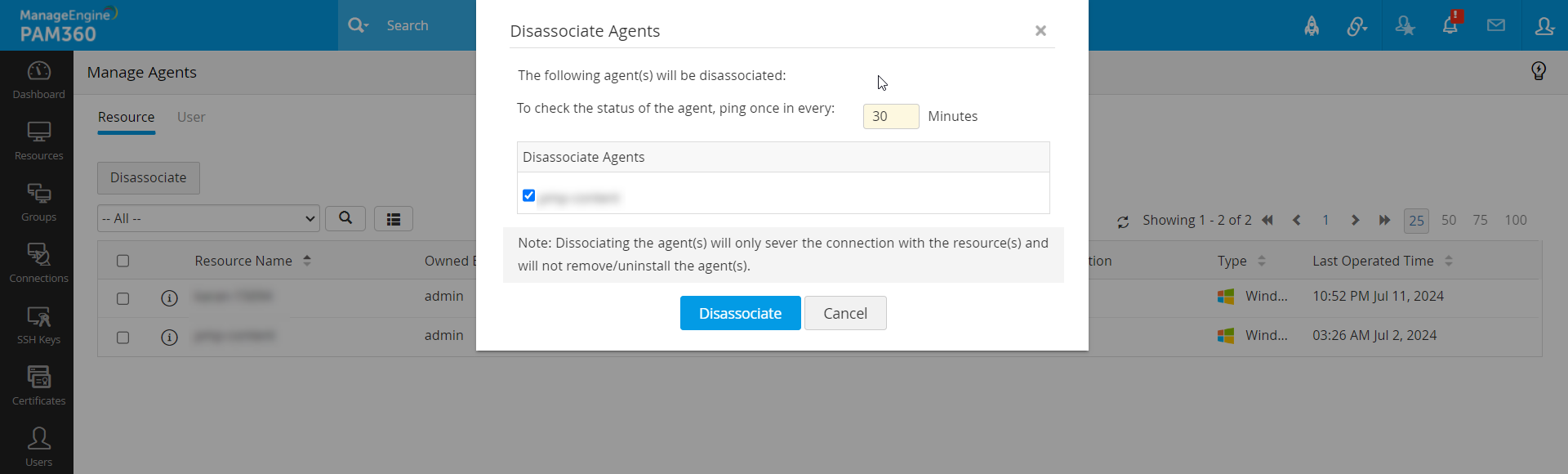
Task: Switch to the User tab
Action: pyautogui.click(x=191, y=117)
